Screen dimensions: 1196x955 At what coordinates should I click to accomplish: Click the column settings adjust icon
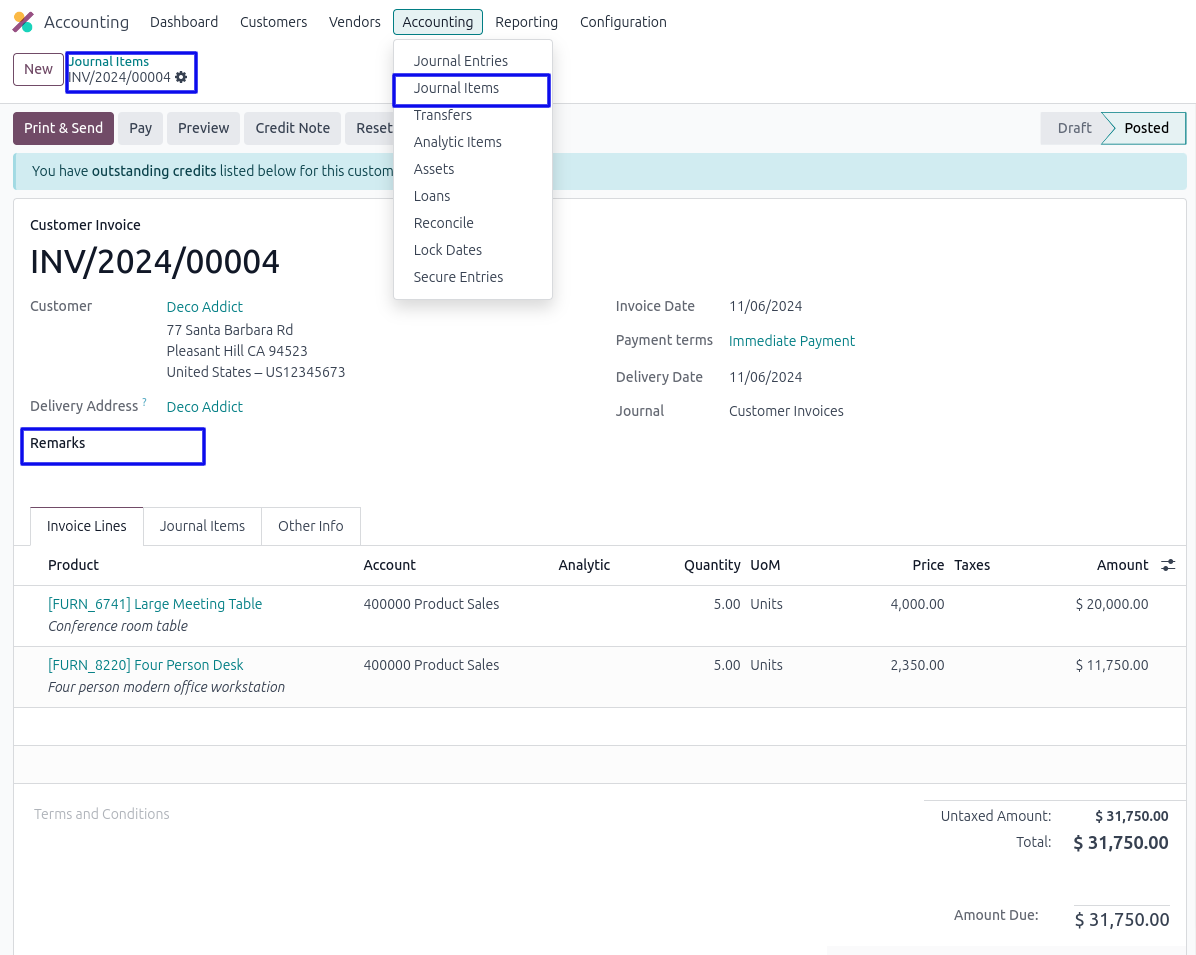(x=1167, y=565)
